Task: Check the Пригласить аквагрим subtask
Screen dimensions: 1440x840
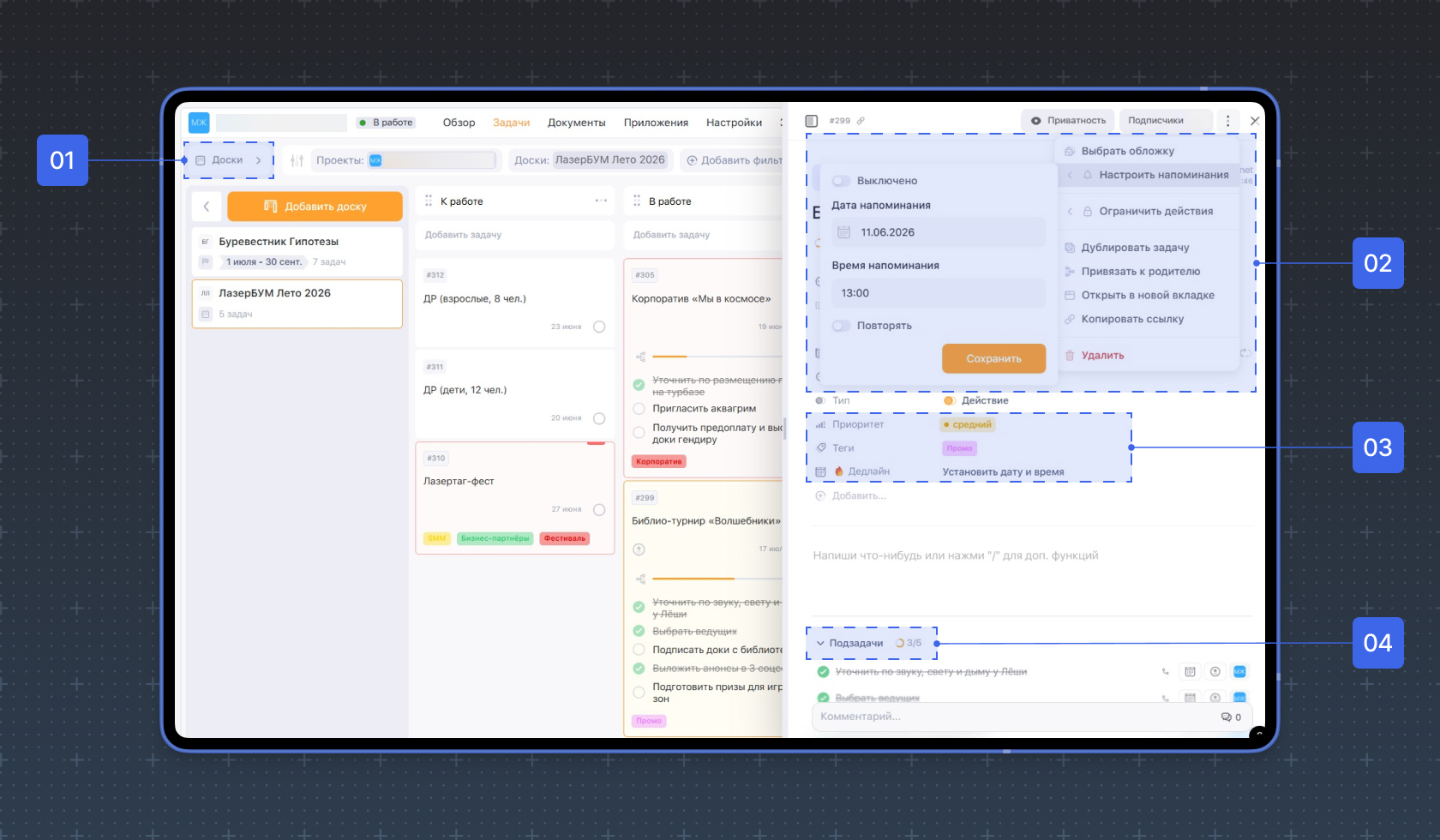Action: coord(639,409)
